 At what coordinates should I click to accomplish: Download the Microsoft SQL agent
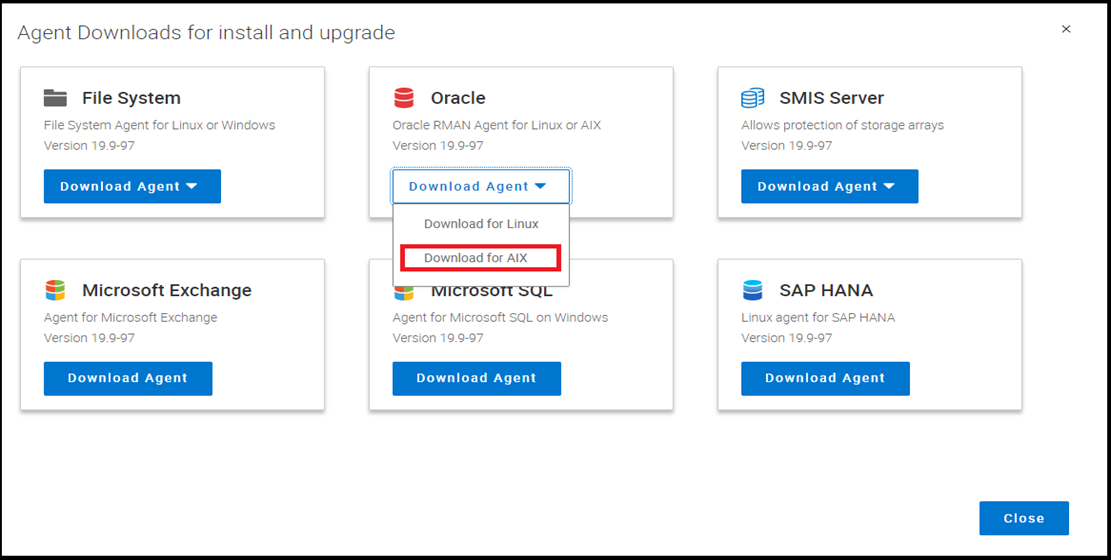tap(477, 379)
